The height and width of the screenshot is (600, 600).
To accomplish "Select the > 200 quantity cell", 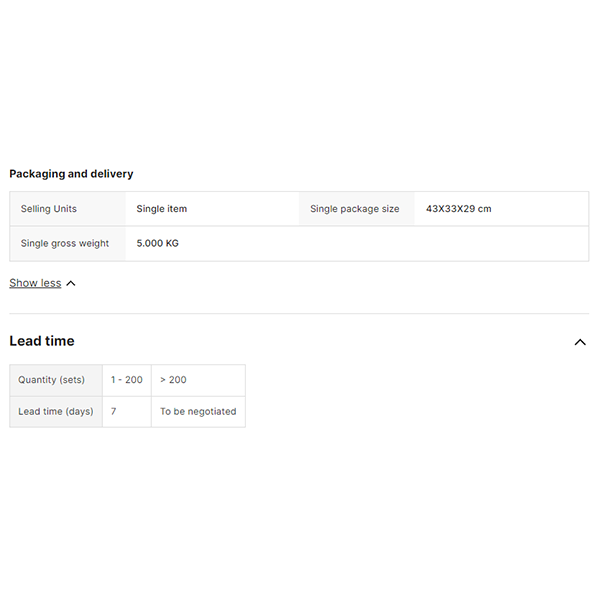I will pos(174,380).
